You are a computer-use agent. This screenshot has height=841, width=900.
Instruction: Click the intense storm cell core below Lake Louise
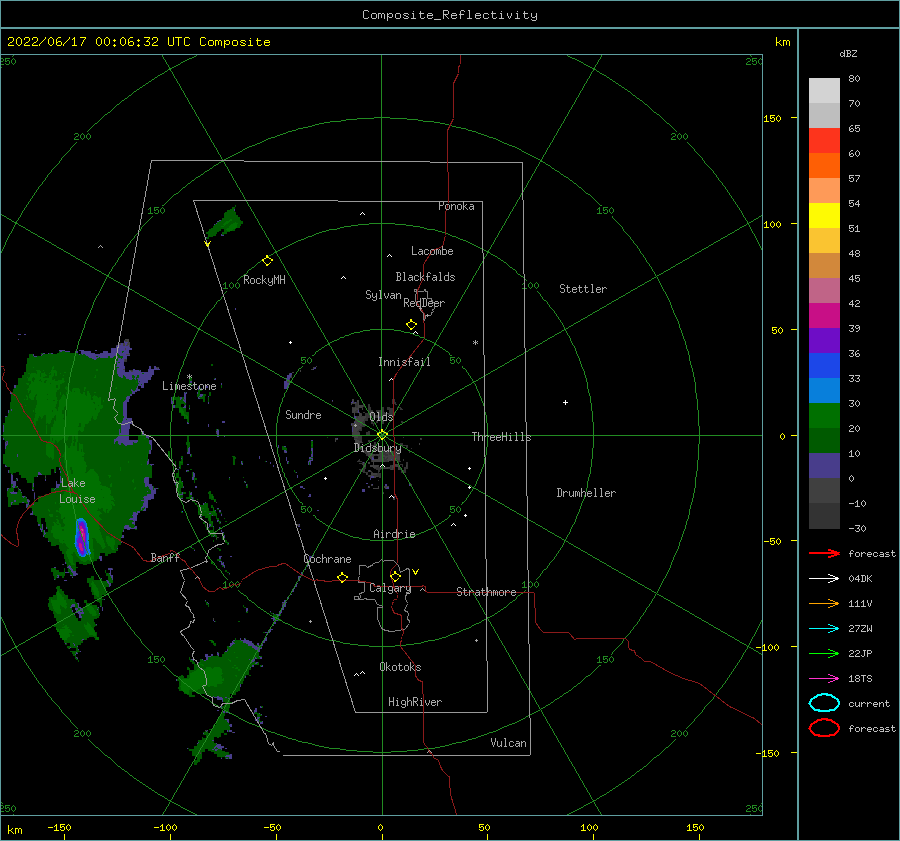point(82,537)
